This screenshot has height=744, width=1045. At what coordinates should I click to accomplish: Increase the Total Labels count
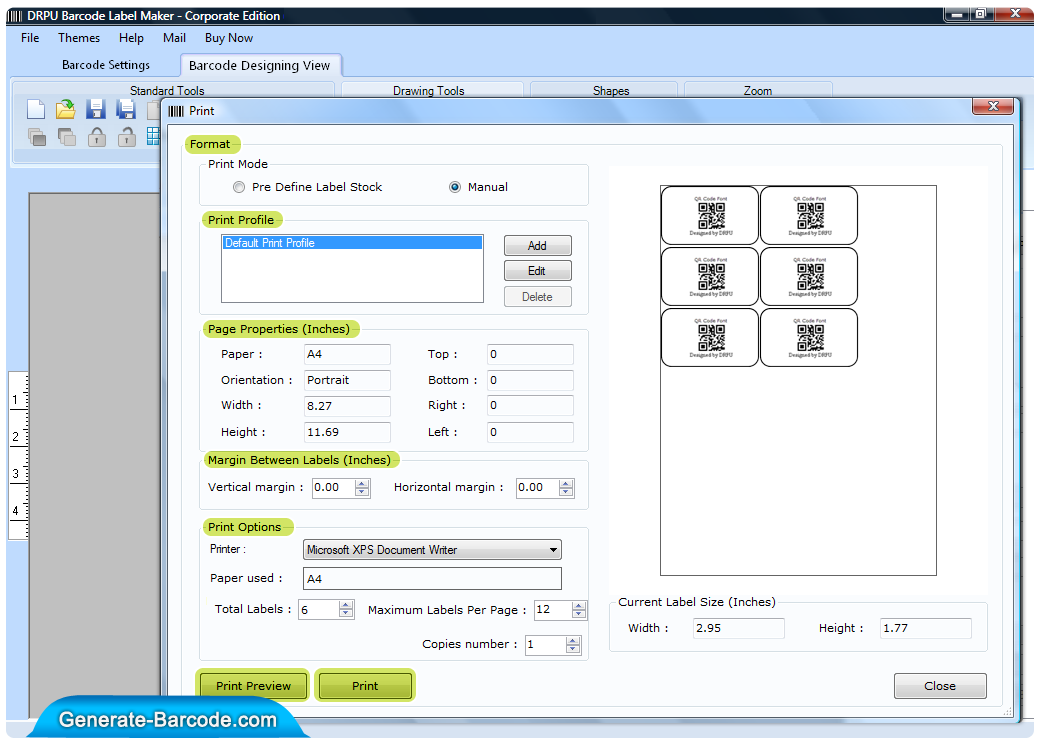(x=345, y=605)
